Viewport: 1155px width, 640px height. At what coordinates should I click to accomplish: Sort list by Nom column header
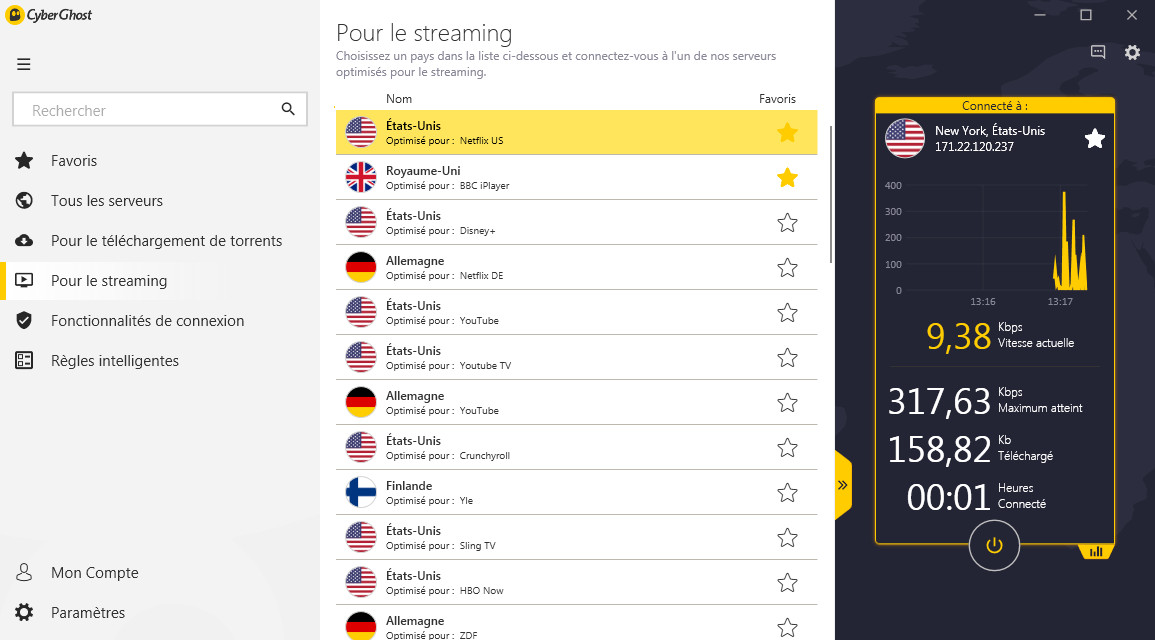point(399,99)
